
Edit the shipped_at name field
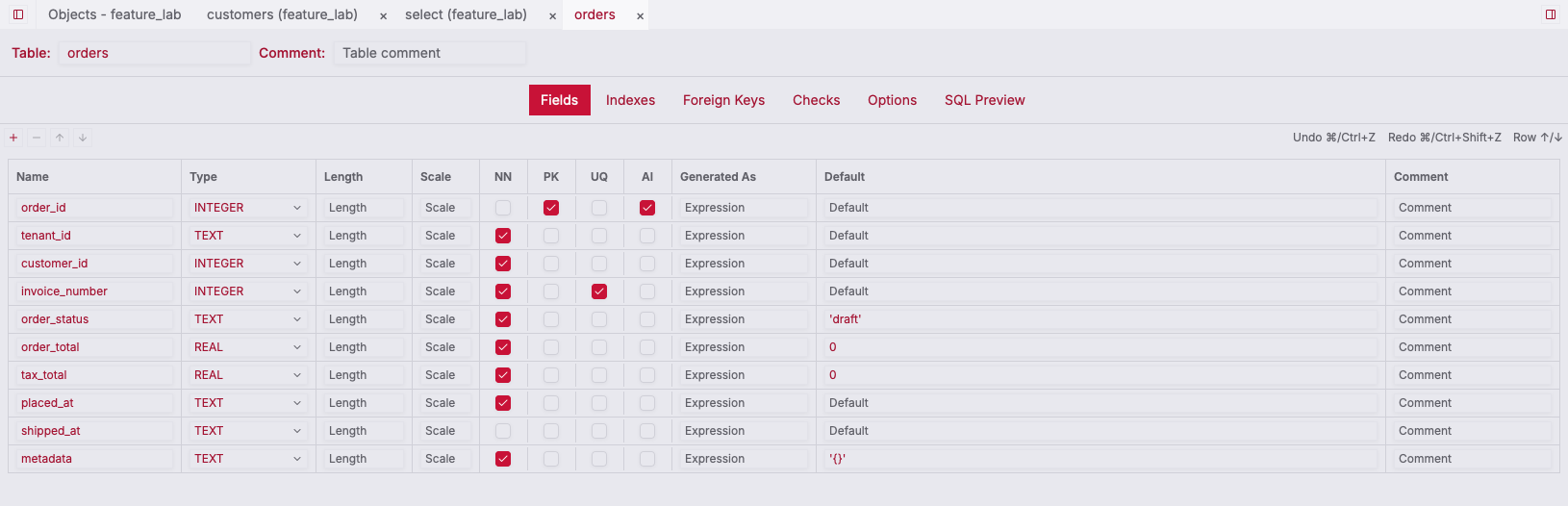94,431
